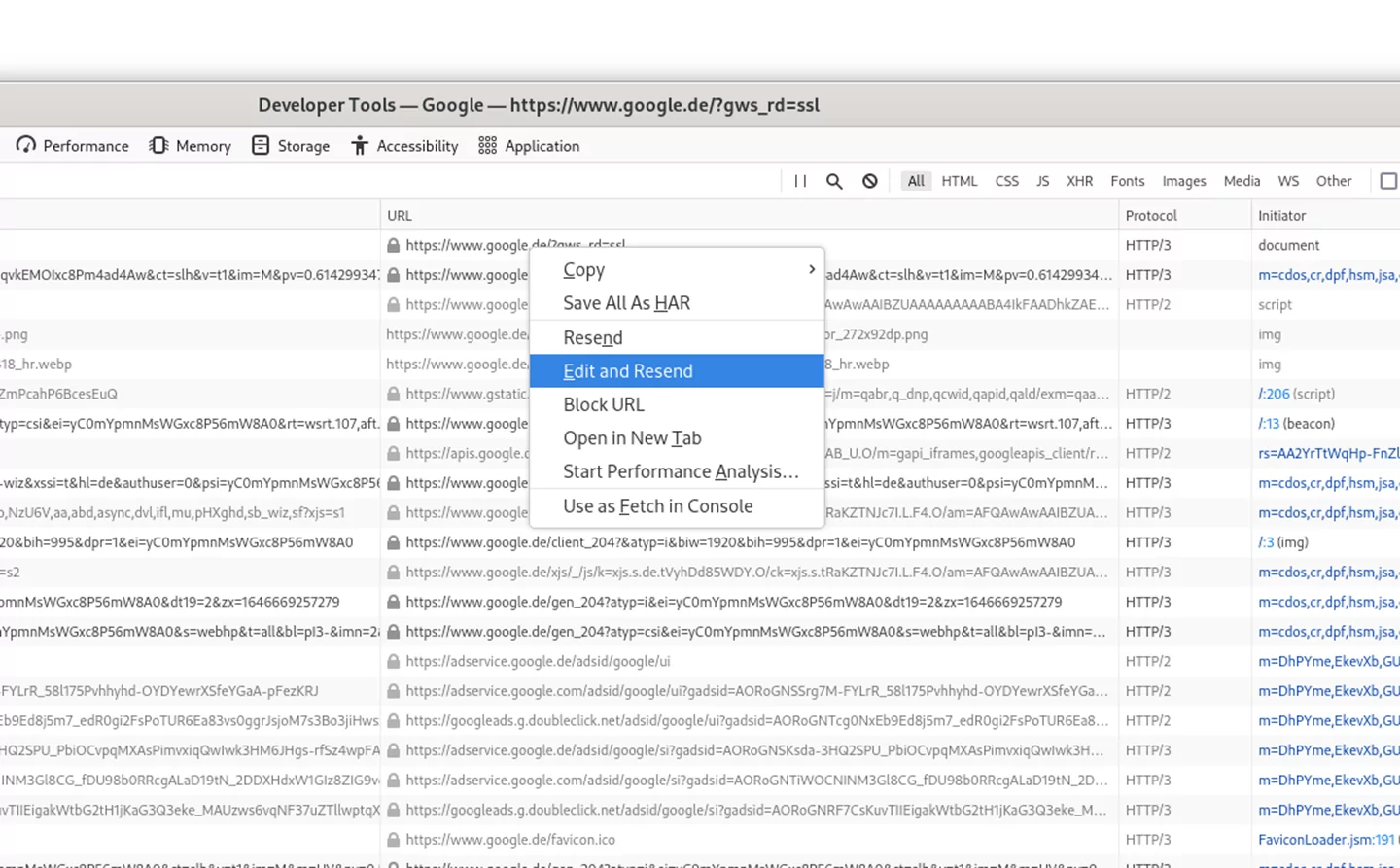The width and height of the screenshot is (1400, 868).
Task: Open the Memory tab
Action: [x=191, y=146]
